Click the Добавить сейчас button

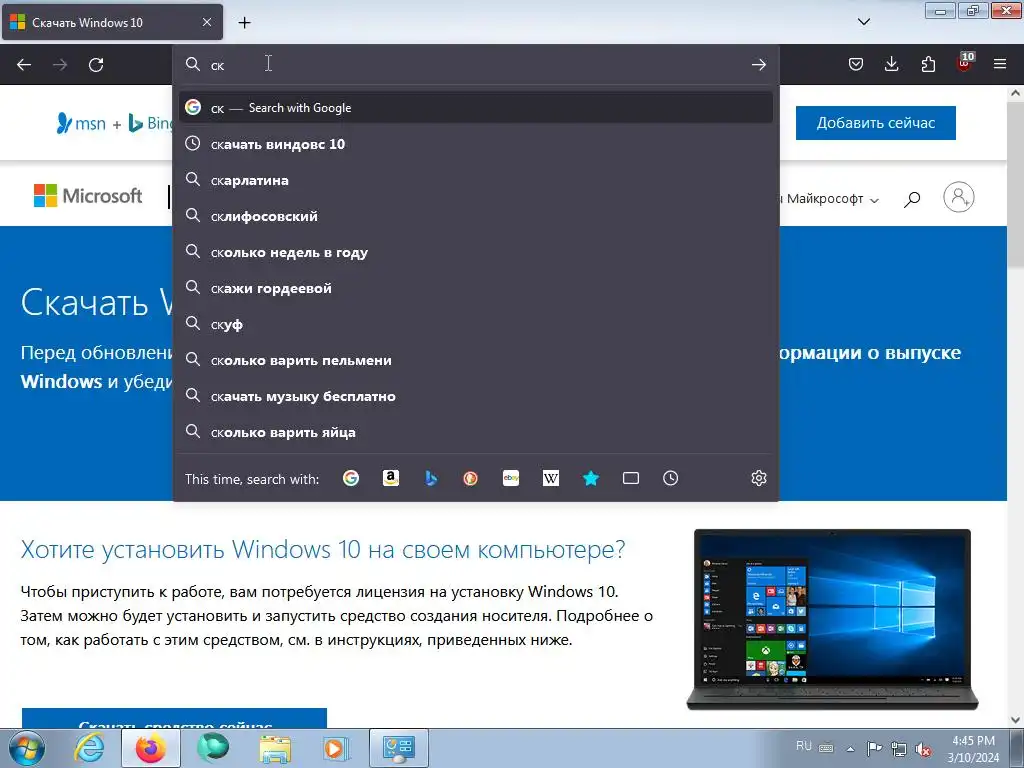875,123
